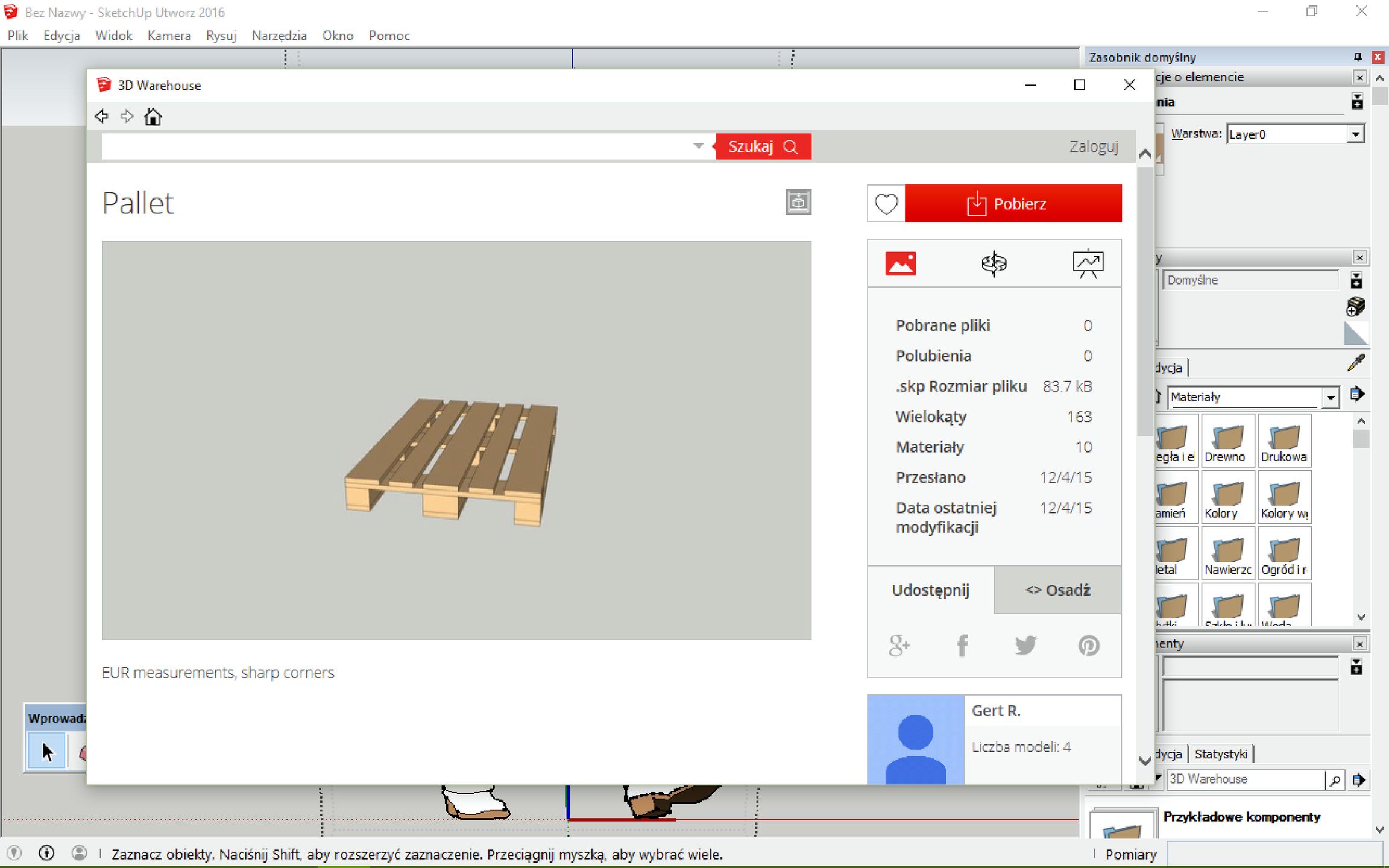Go to the 3D Warehouse home page
Screen dimensions: 1389x868
coord(153,116)
